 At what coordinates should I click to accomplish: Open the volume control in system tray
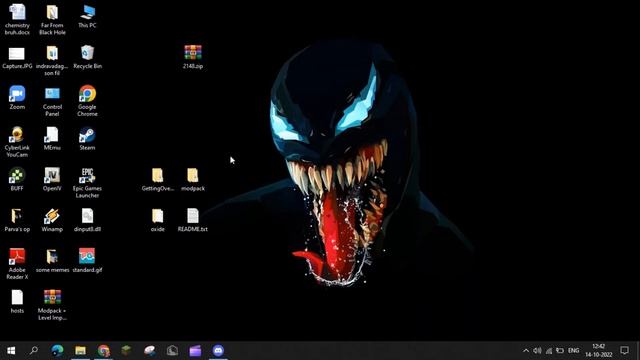[537, 351]
